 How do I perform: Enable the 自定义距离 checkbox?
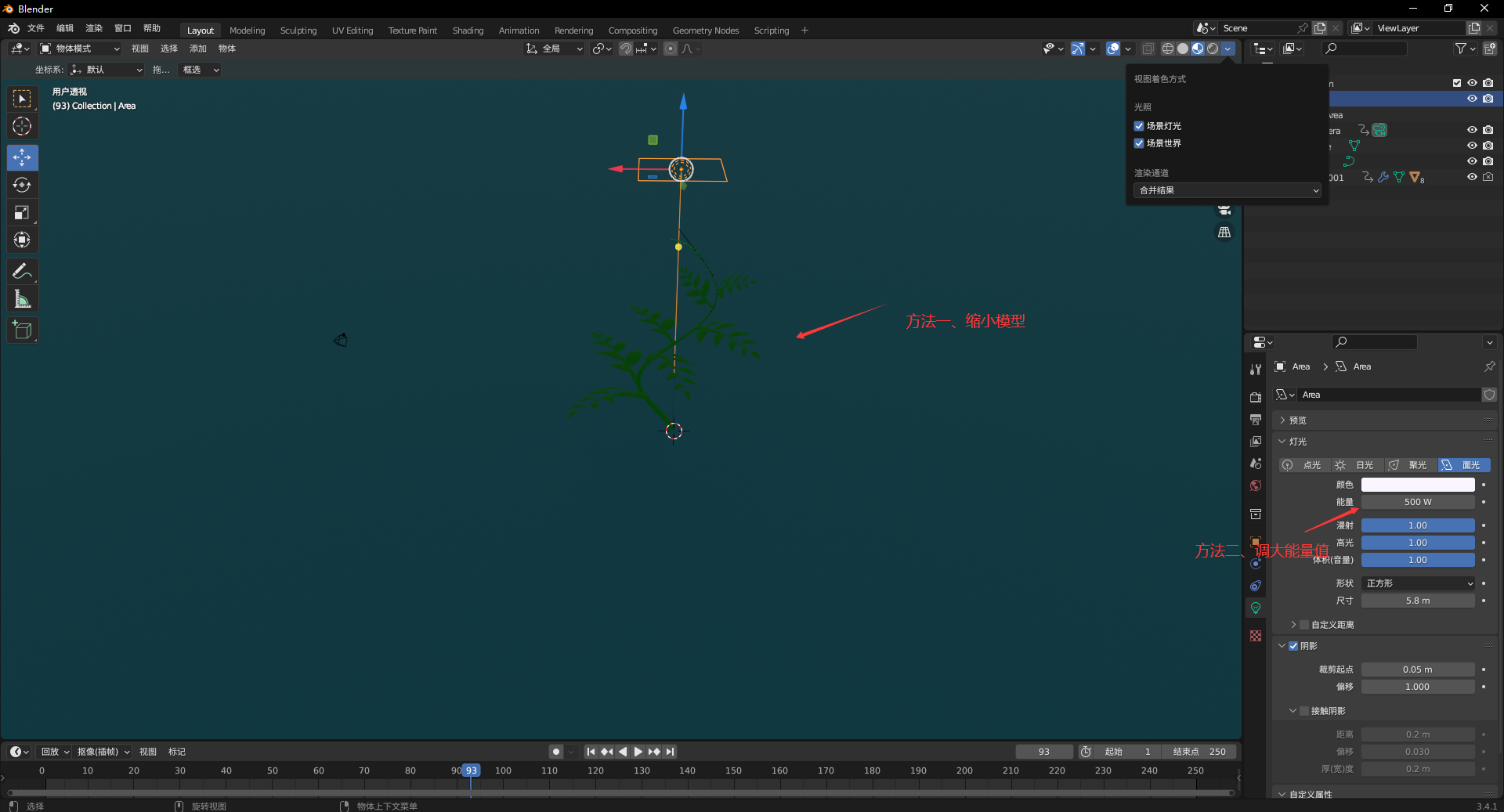click(1304, 625)
